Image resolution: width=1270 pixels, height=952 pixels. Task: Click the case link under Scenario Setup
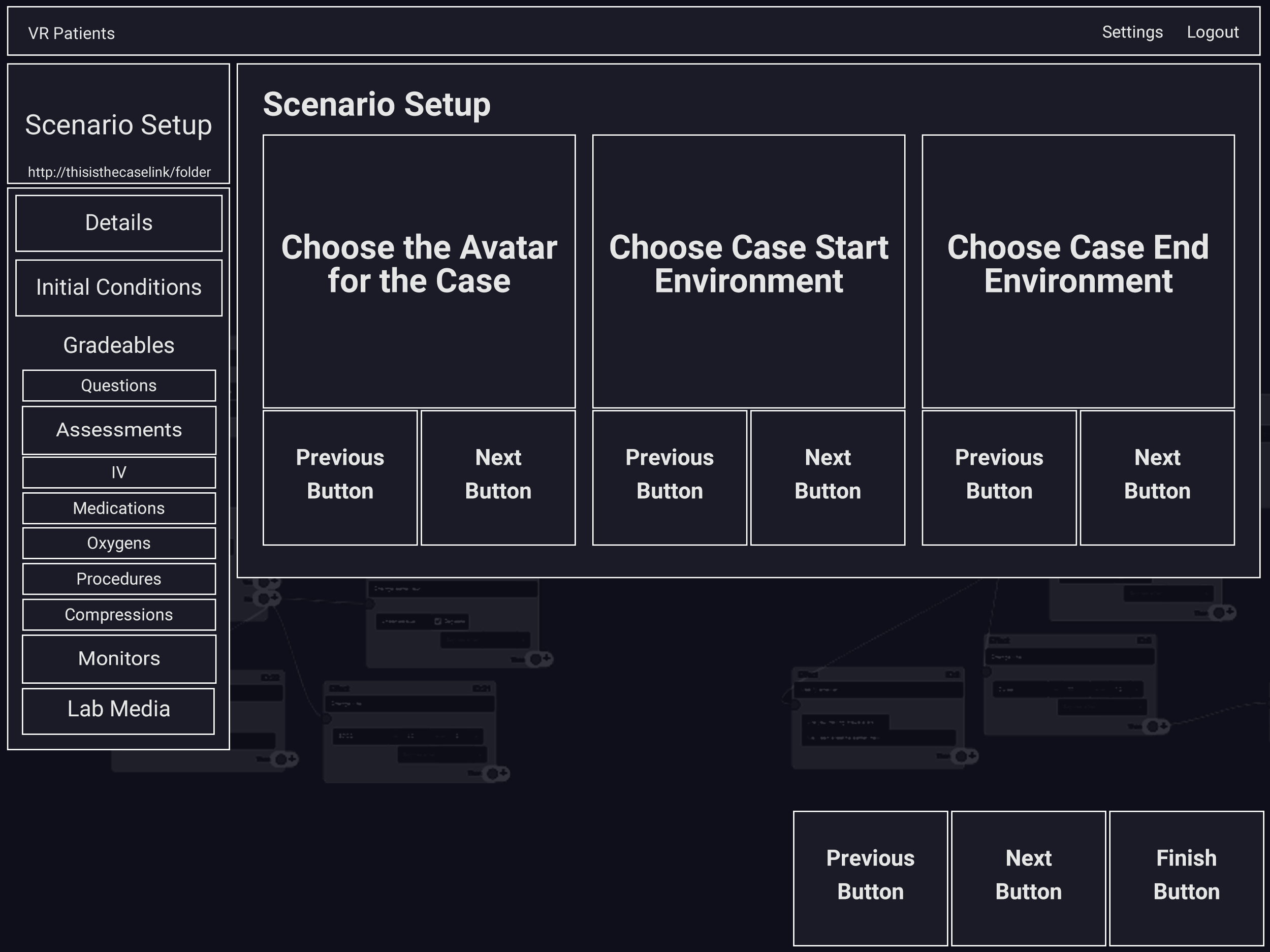point(119,172)
